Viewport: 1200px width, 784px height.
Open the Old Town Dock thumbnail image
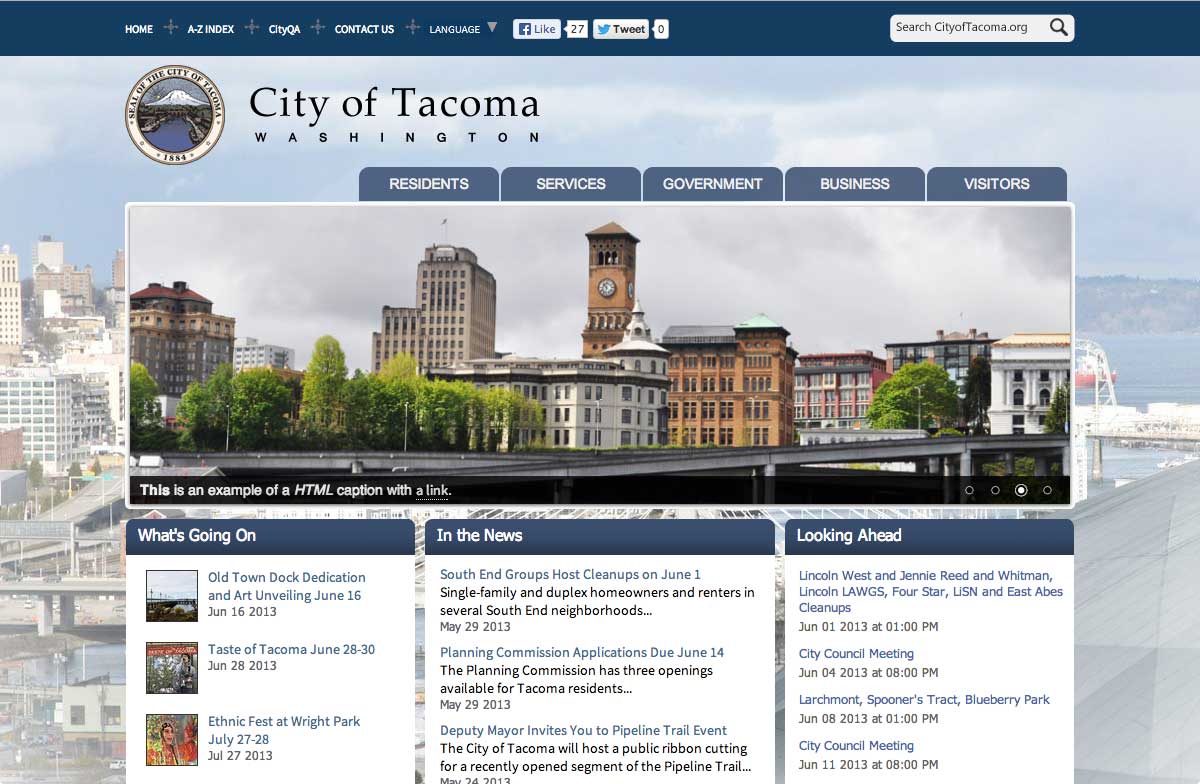point(171,596)
